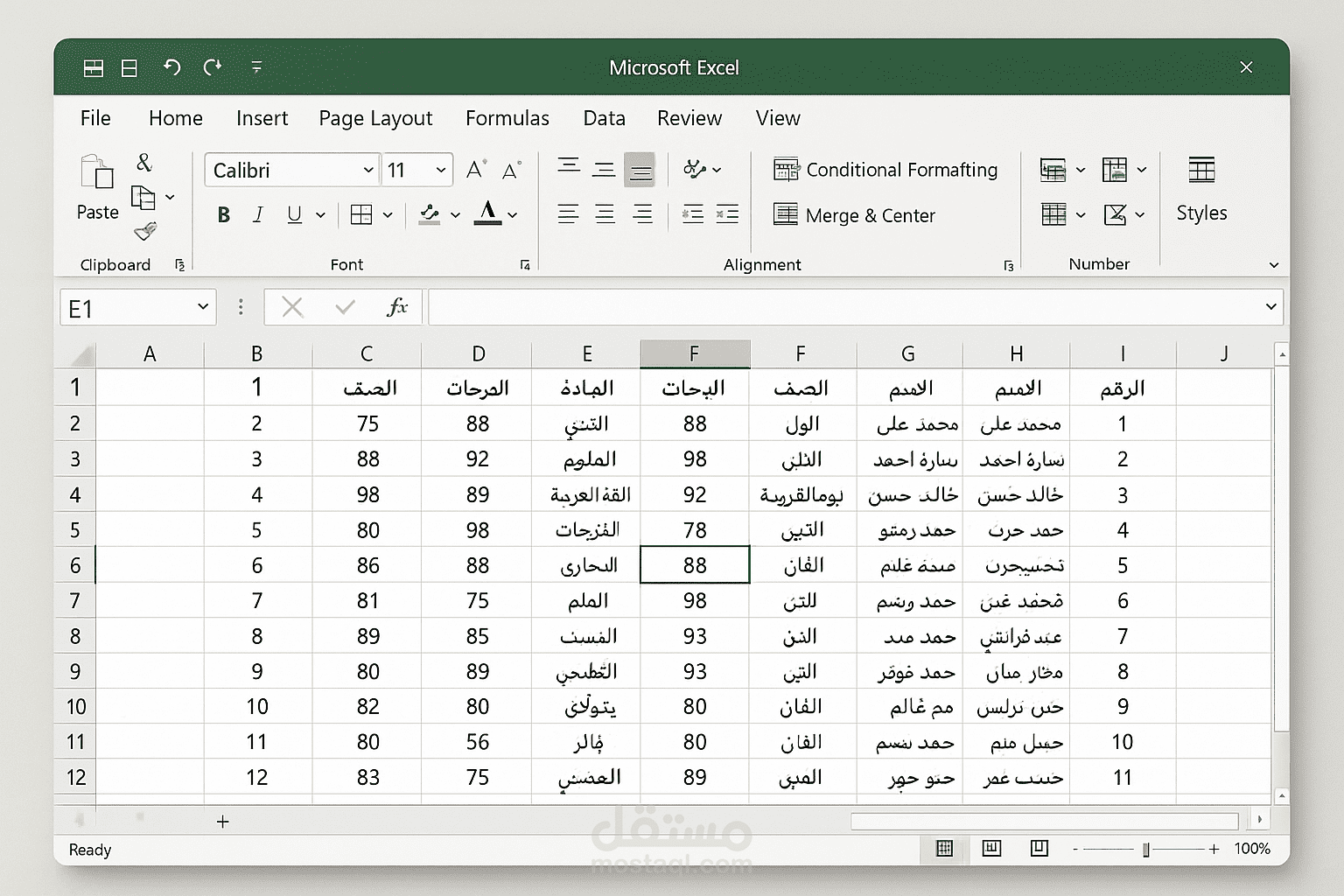The width and height of the screenshot is (1344, 896).
Task: Toggle Italic formatting
Action: [258, 215]
